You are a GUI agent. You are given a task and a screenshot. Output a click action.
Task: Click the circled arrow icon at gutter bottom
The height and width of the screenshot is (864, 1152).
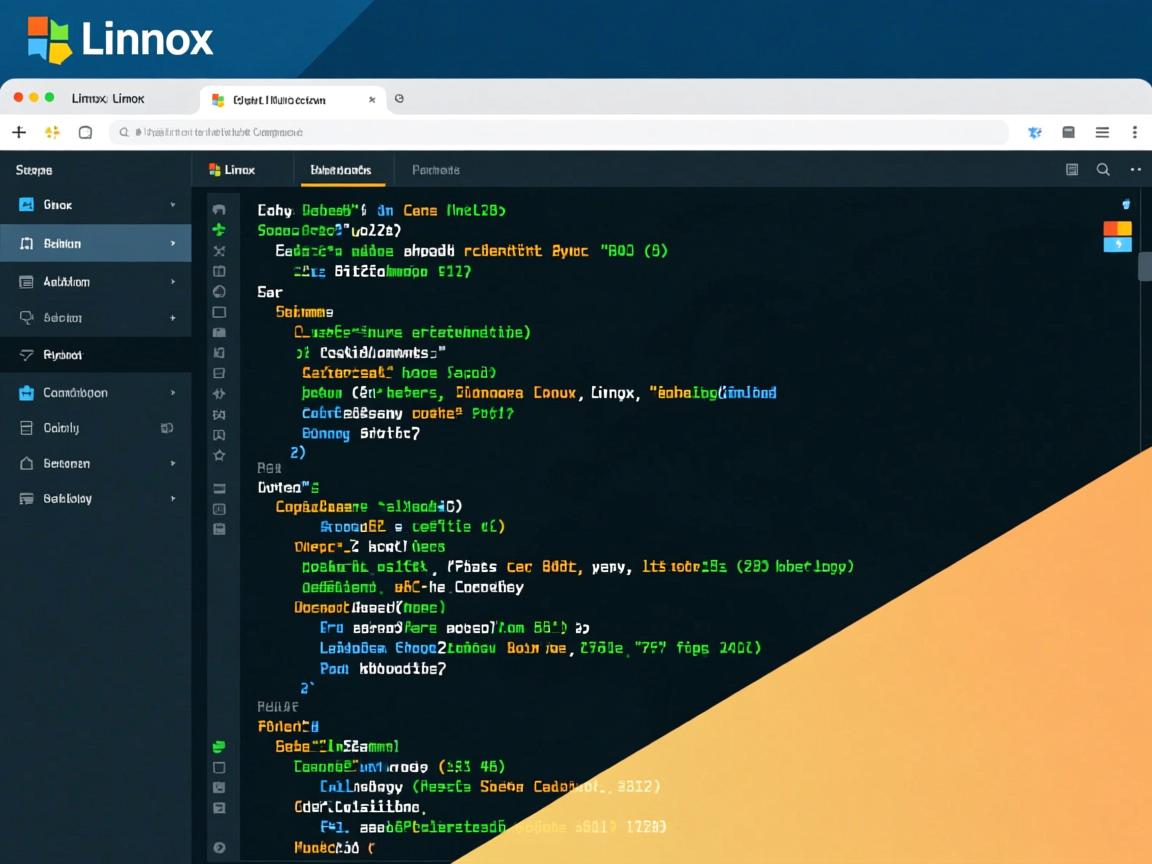[219, 847]
